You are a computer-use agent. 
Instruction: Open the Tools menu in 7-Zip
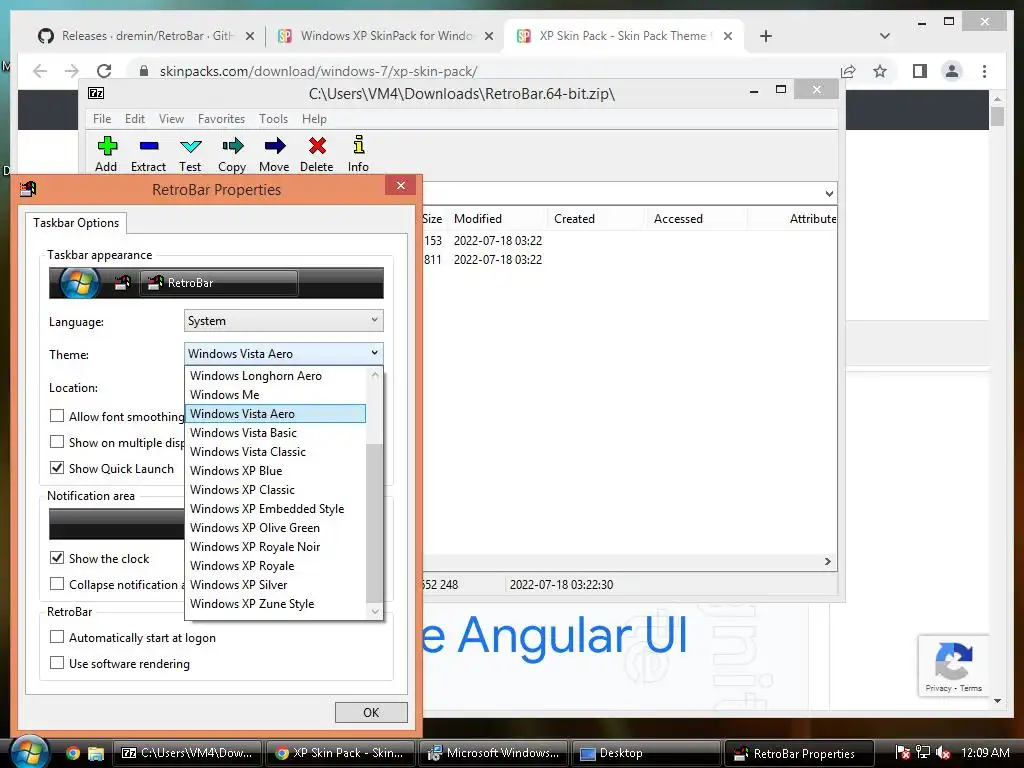tap(273, 119)
